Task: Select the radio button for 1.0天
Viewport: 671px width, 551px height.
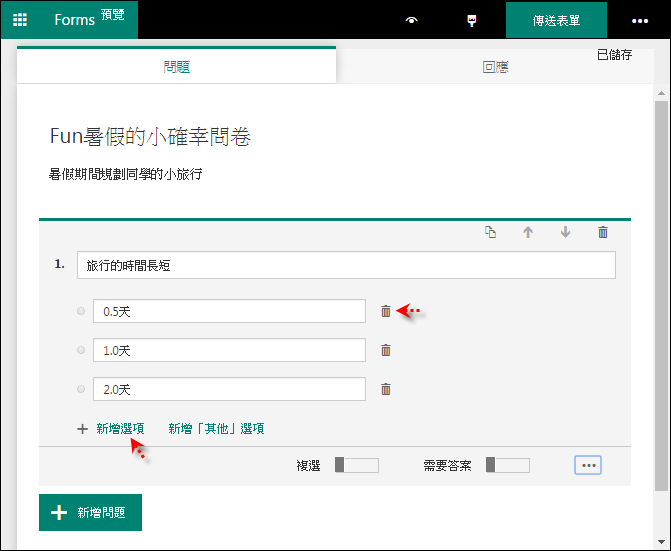Action: [x=81, y=350]
